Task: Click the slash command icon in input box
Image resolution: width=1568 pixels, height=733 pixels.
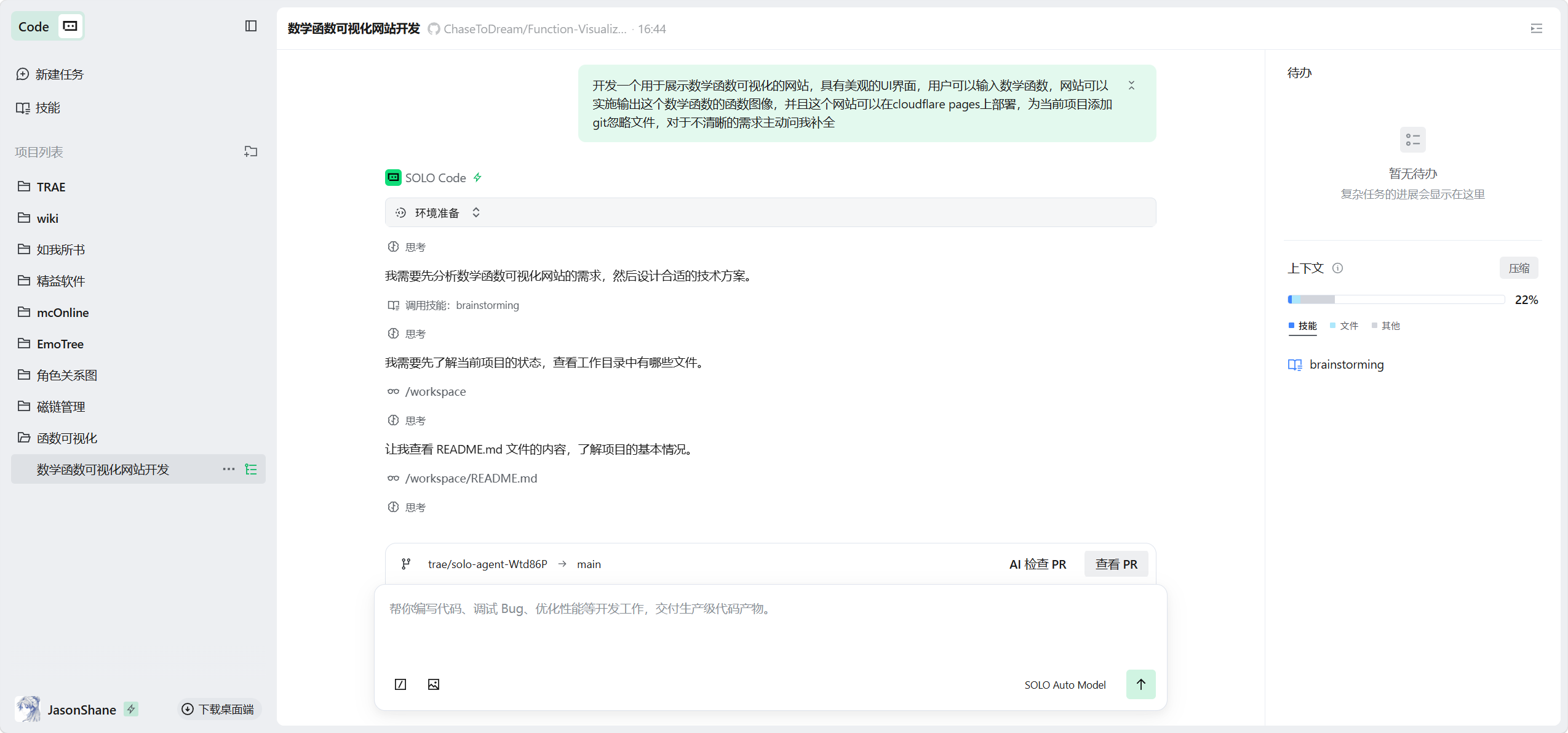Action: [400, 684]
